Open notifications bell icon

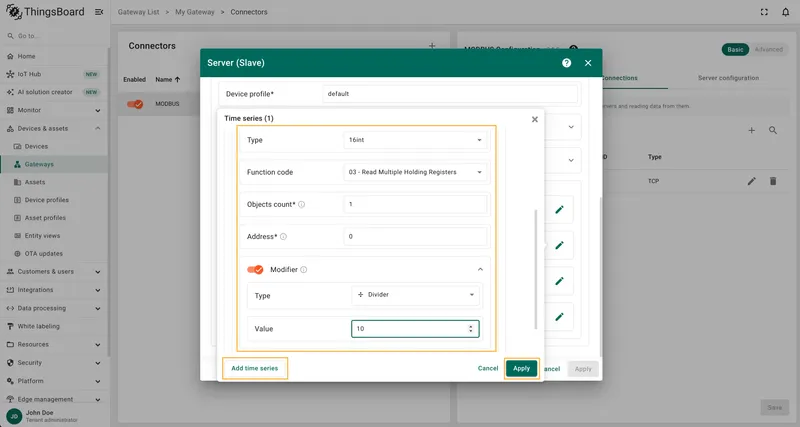[x=786, y=12]
